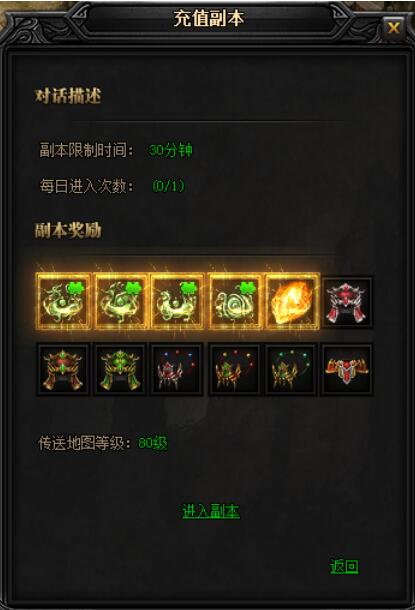The width and height of the screenshot is (415, 610).
Task: Close the 充值副本 dialog
Action: click(394, 28)
